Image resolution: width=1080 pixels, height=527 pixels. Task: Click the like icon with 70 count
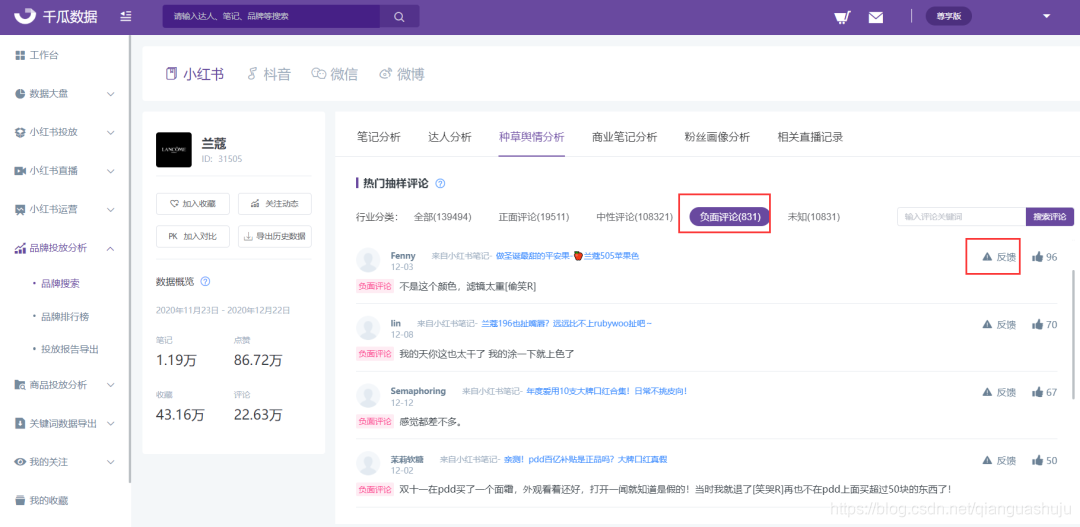pyautogui.click(x=1037, y=324)
